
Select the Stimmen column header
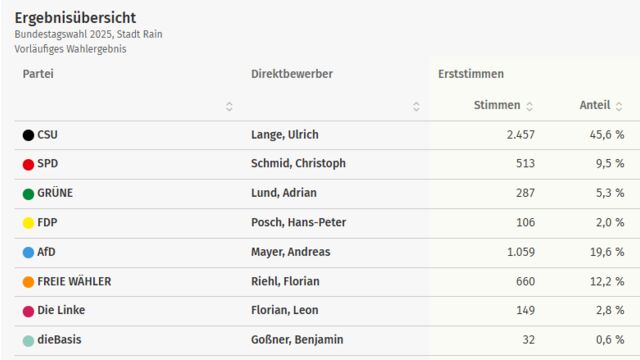(x=497, y=105)
